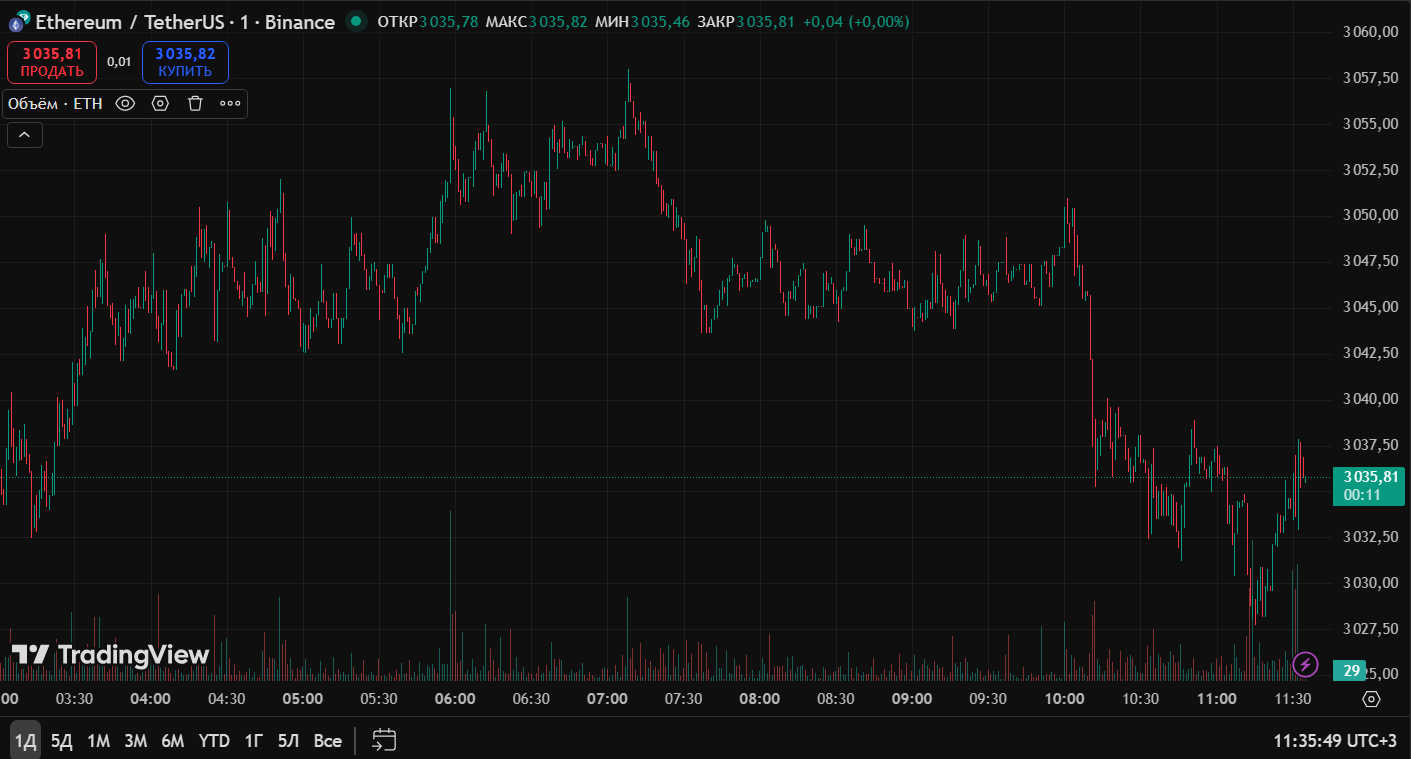Image resolution: width=1411 pixels, height=759 pixels.
Task: Click the green market status dot
Action: point(355,21)
